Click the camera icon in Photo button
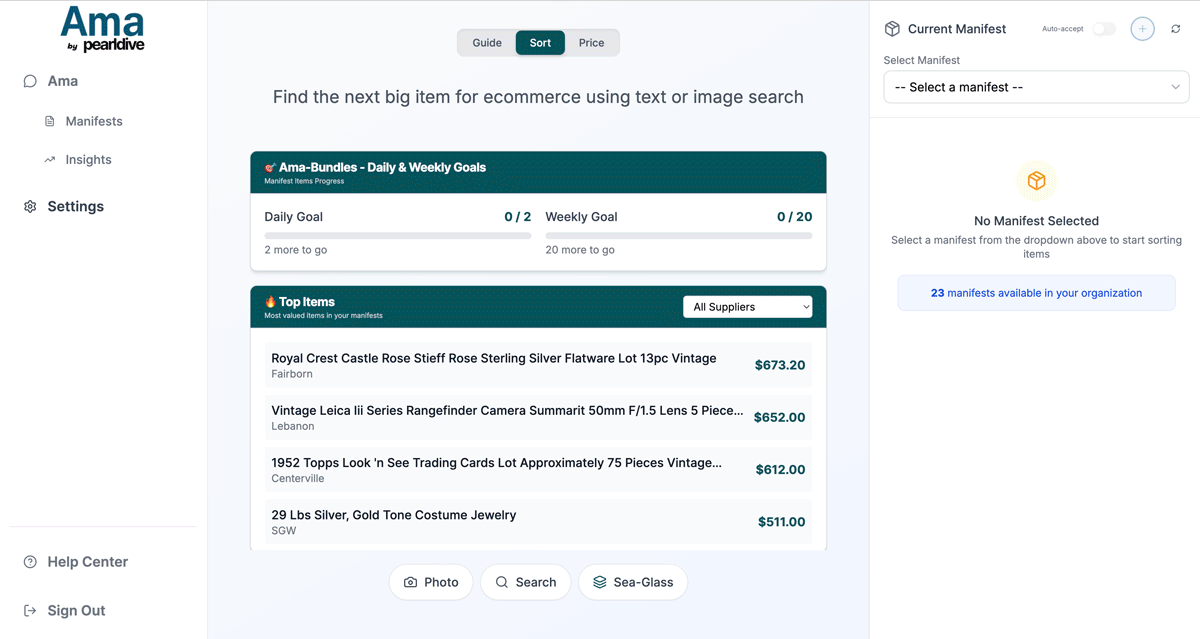Viewport: 1200px width, 639px height. 410,582
